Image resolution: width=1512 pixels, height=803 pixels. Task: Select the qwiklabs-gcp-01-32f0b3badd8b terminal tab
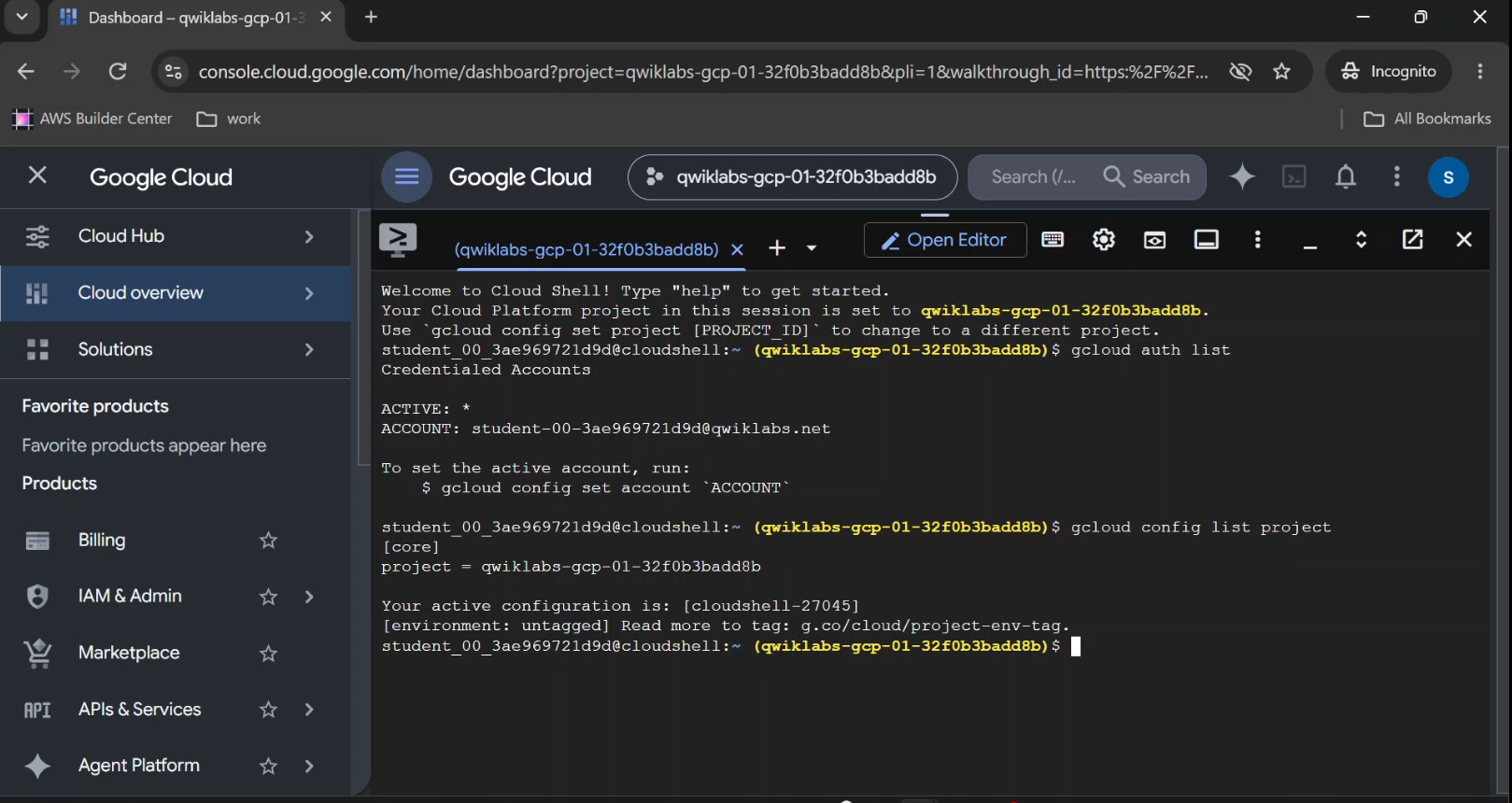(586, 249)
